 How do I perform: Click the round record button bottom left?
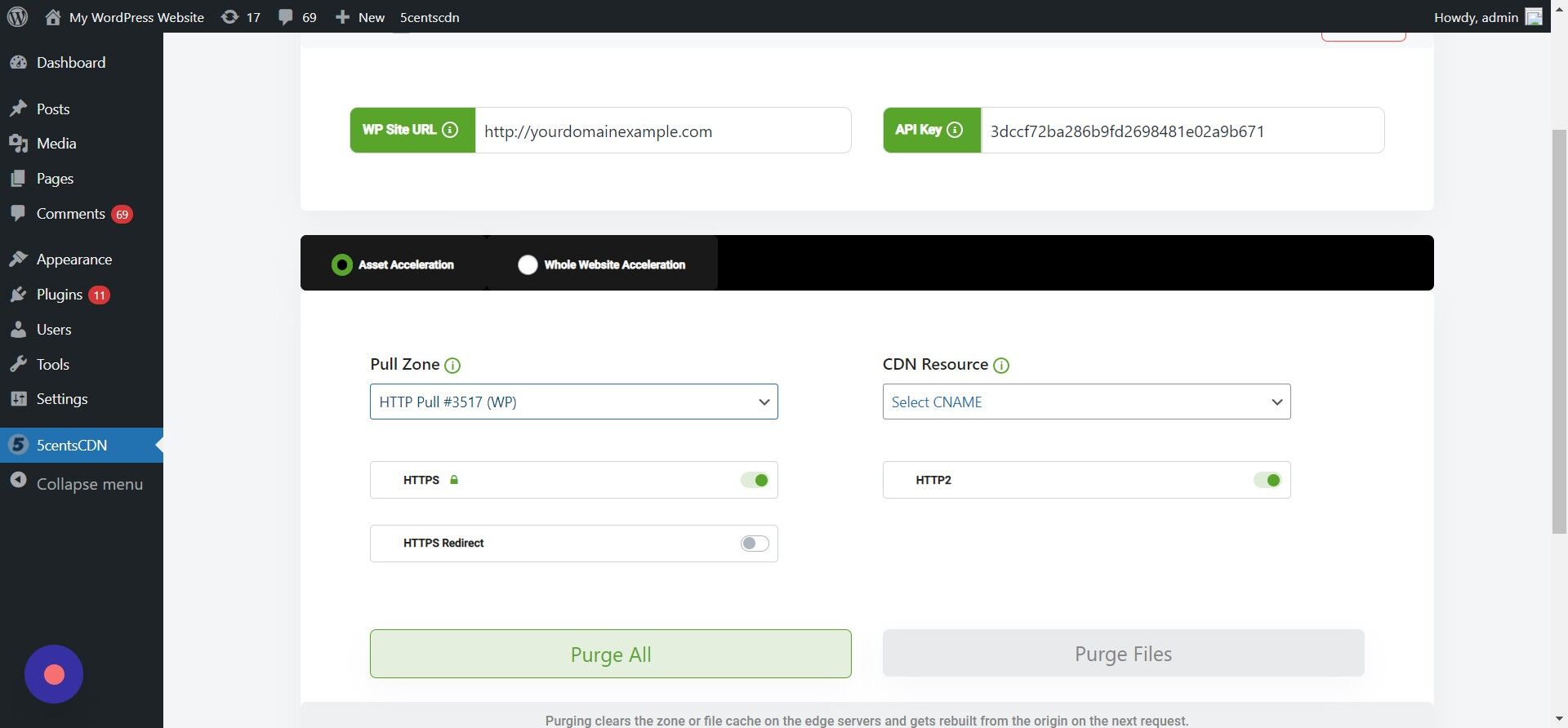tap(54, 674)
